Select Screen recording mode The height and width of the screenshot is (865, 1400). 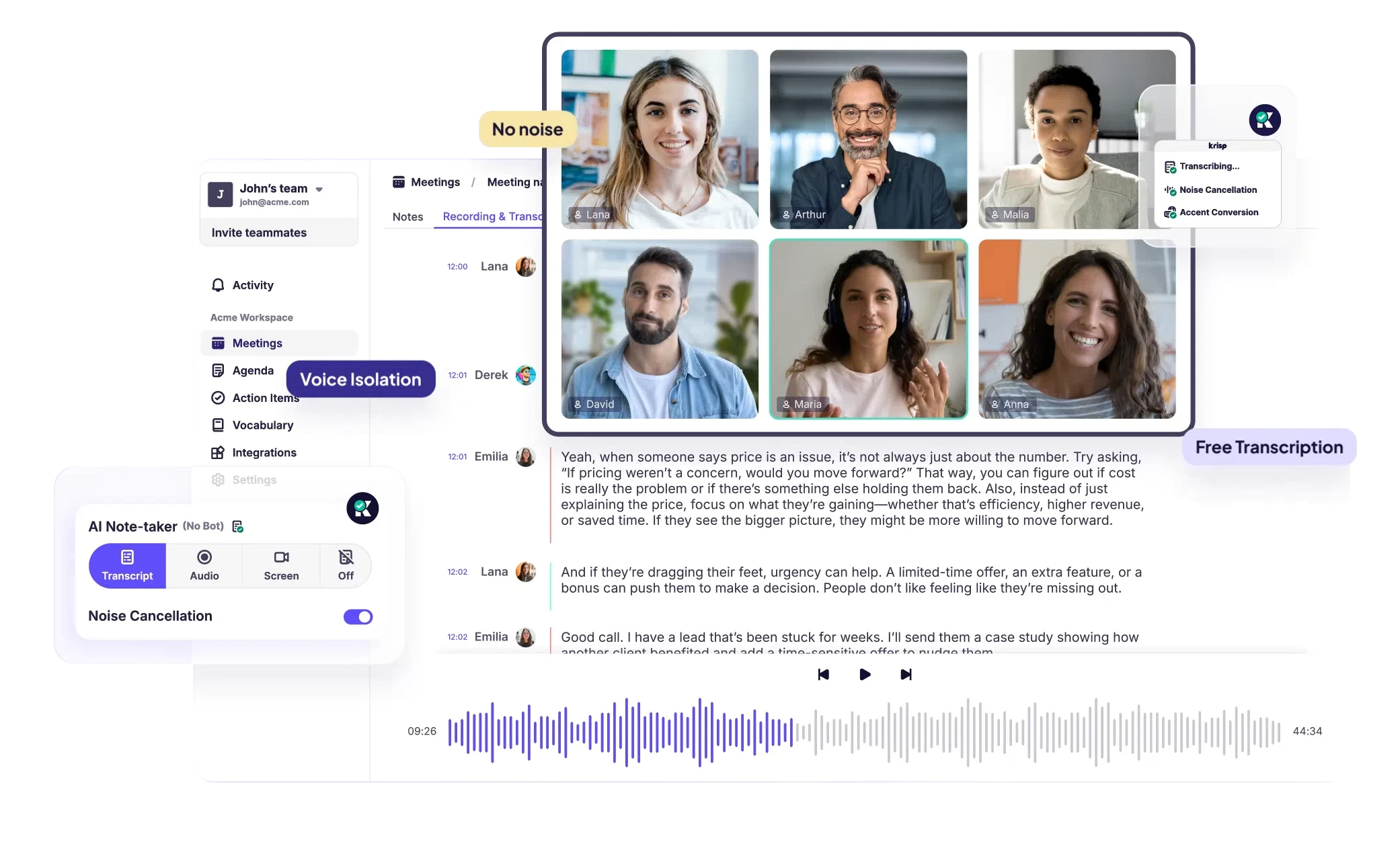point(281,566)
